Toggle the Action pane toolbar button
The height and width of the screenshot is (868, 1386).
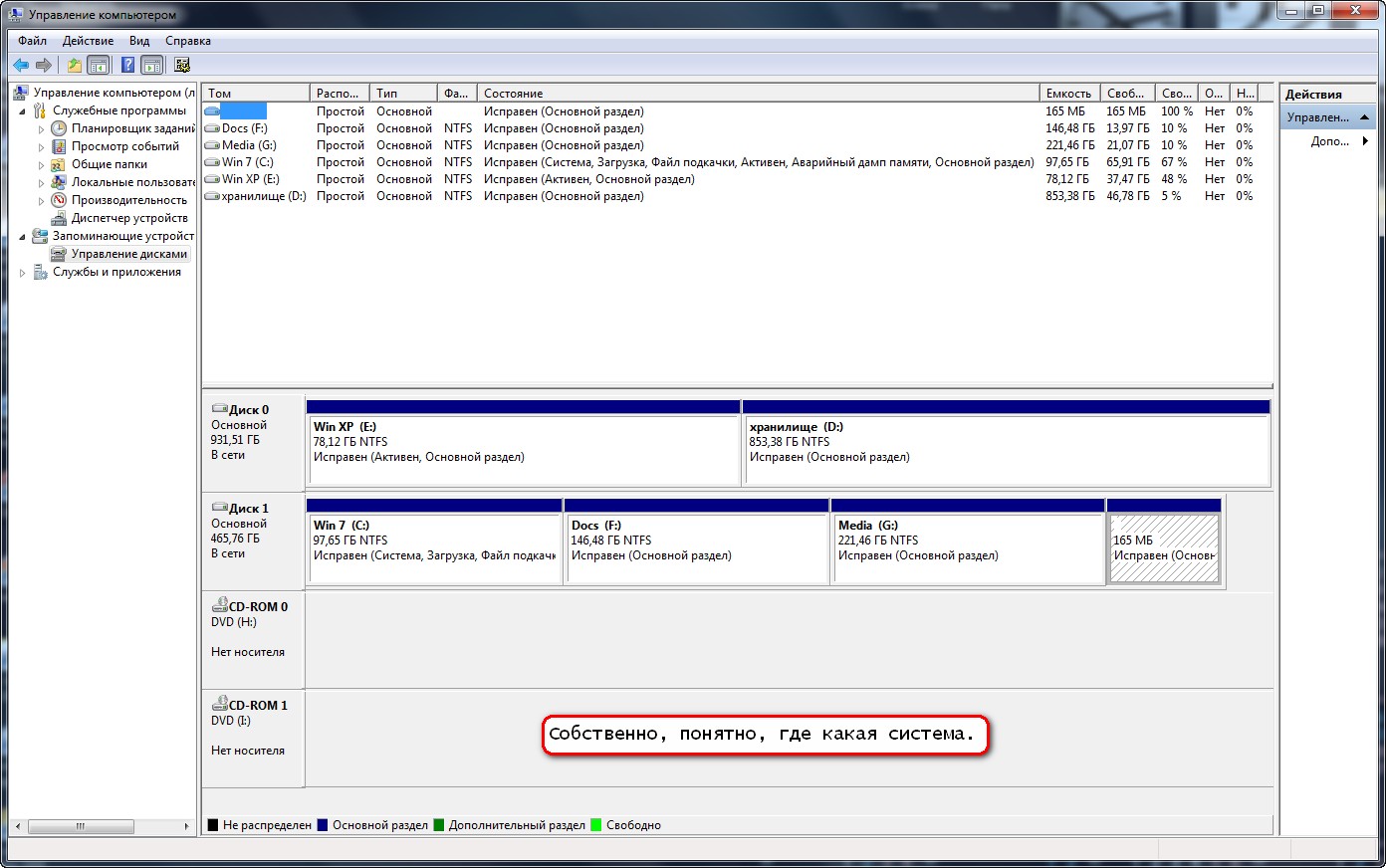[152, 66]
